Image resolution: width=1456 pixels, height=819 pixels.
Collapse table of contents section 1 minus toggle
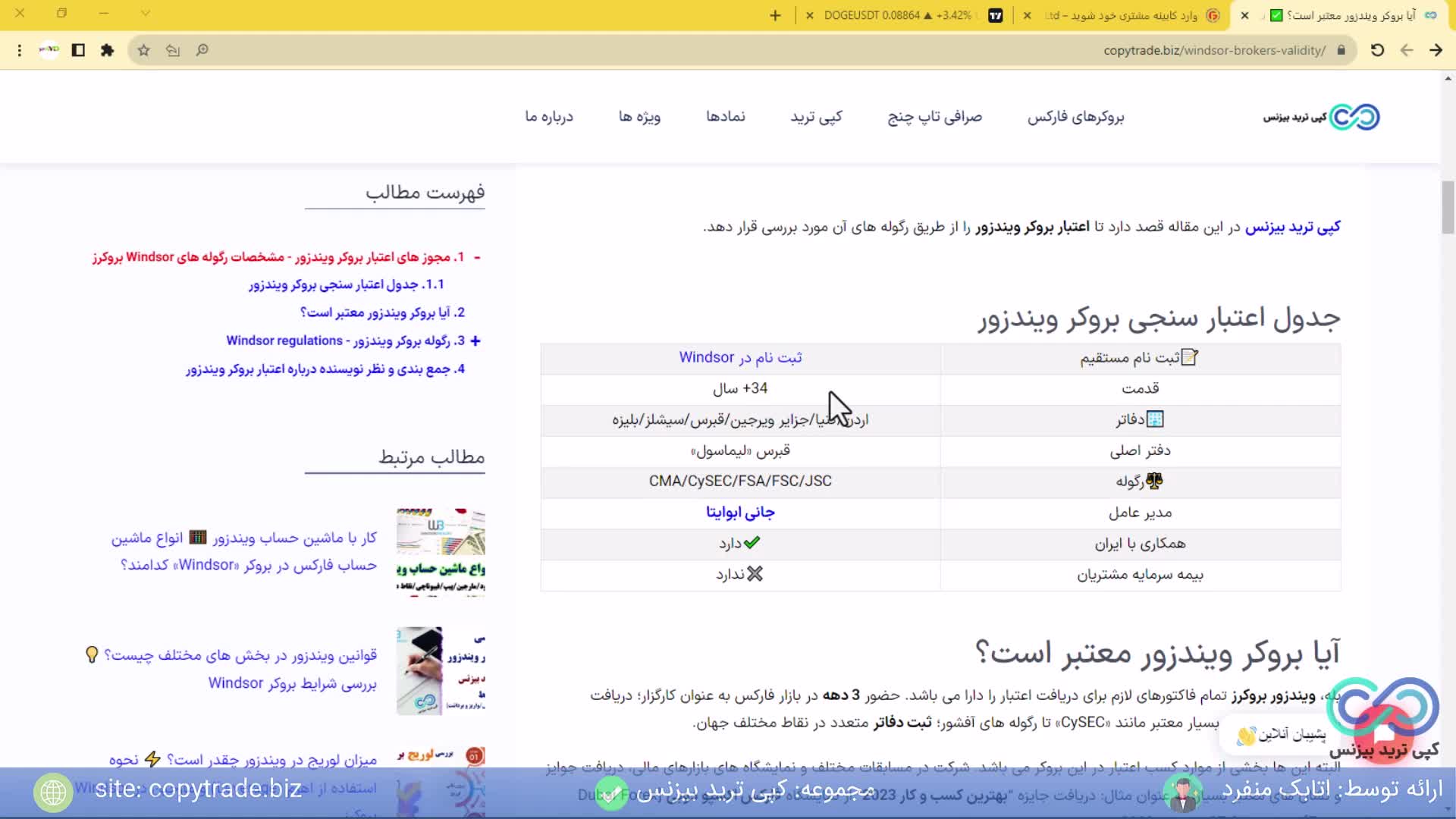pos(477,258)
